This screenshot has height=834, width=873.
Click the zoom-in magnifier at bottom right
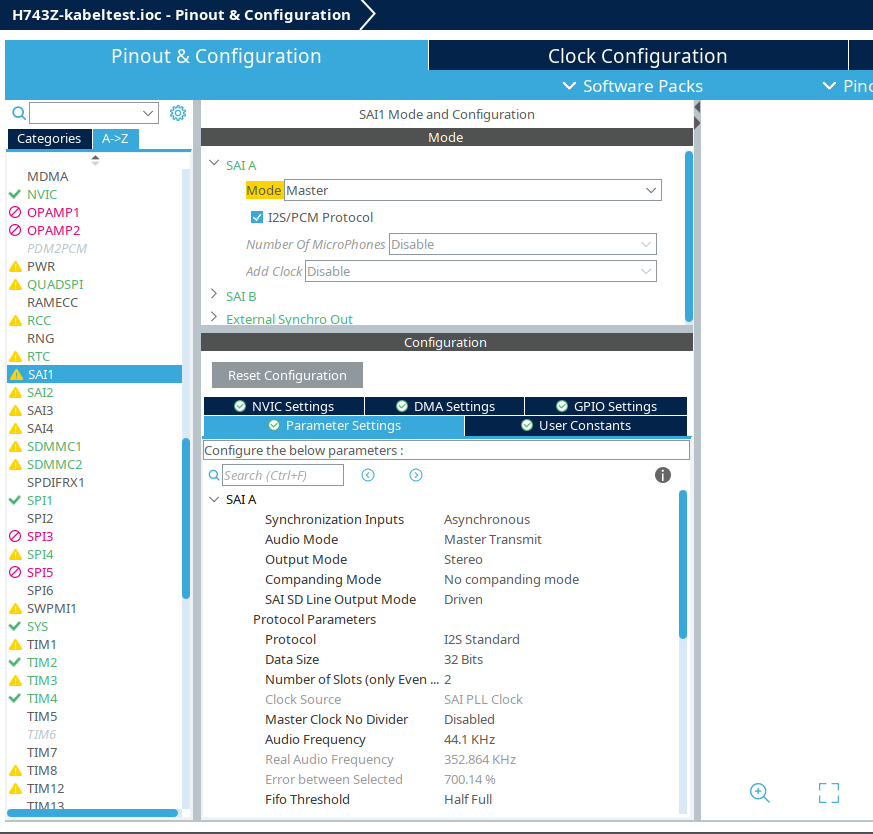(x=759, y=793)
